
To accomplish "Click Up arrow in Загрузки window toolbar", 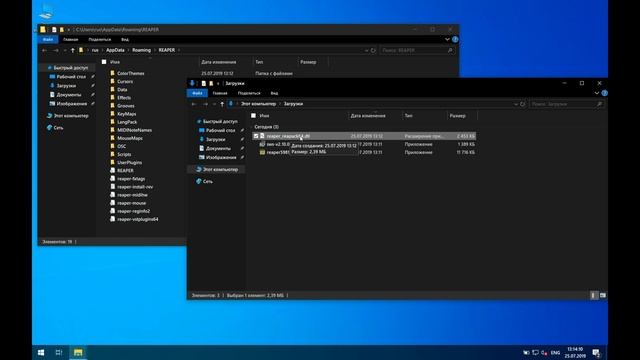I will point(222,104).
